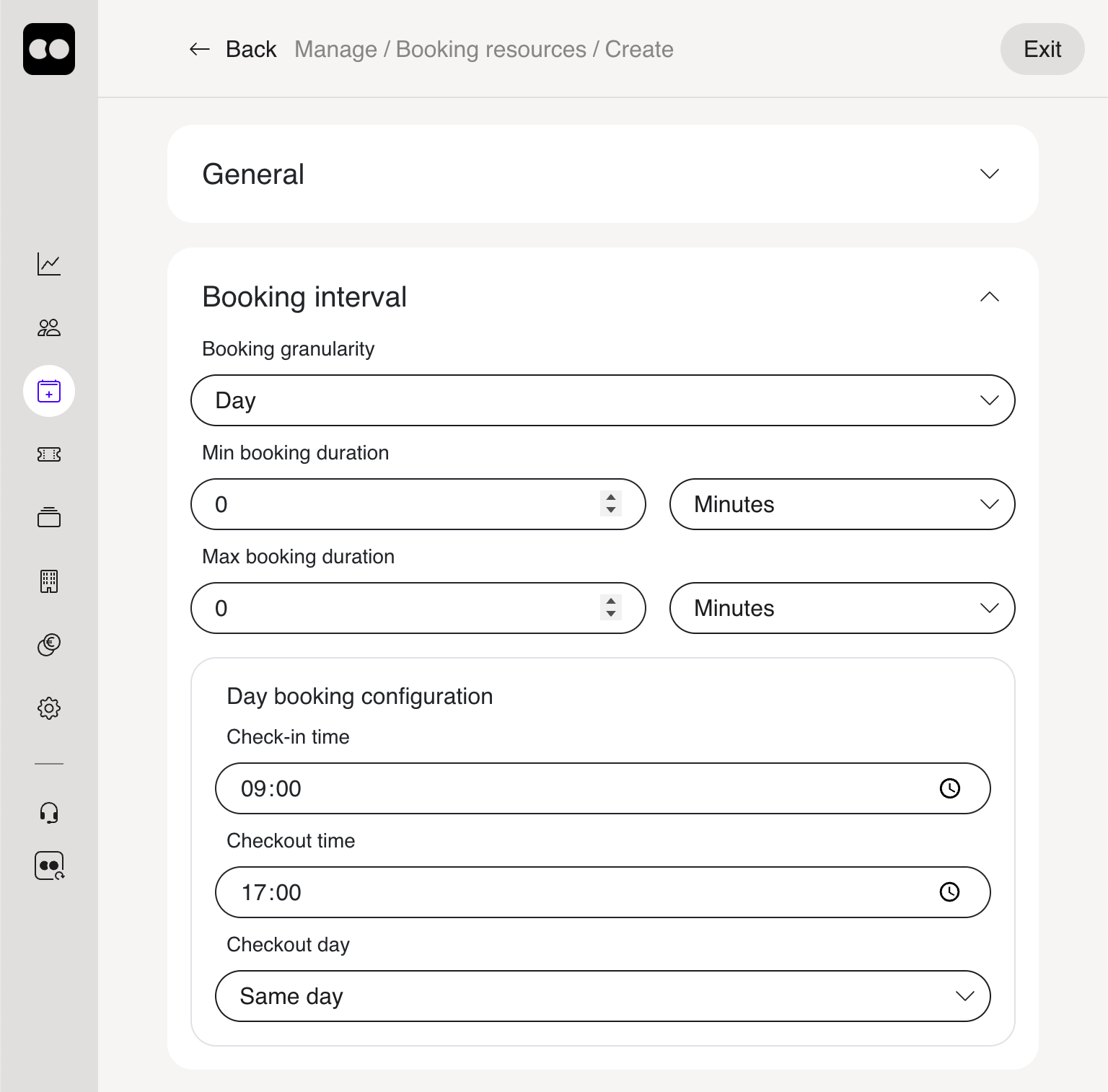
Task: Click the Exit button
Action: (x=1042, y=49)
